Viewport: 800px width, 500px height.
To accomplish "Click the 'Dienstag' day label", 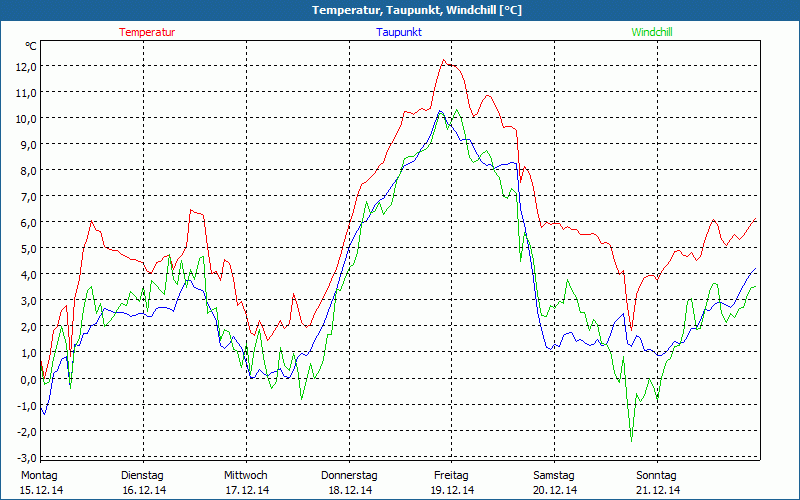I will (x=142, y=475).
